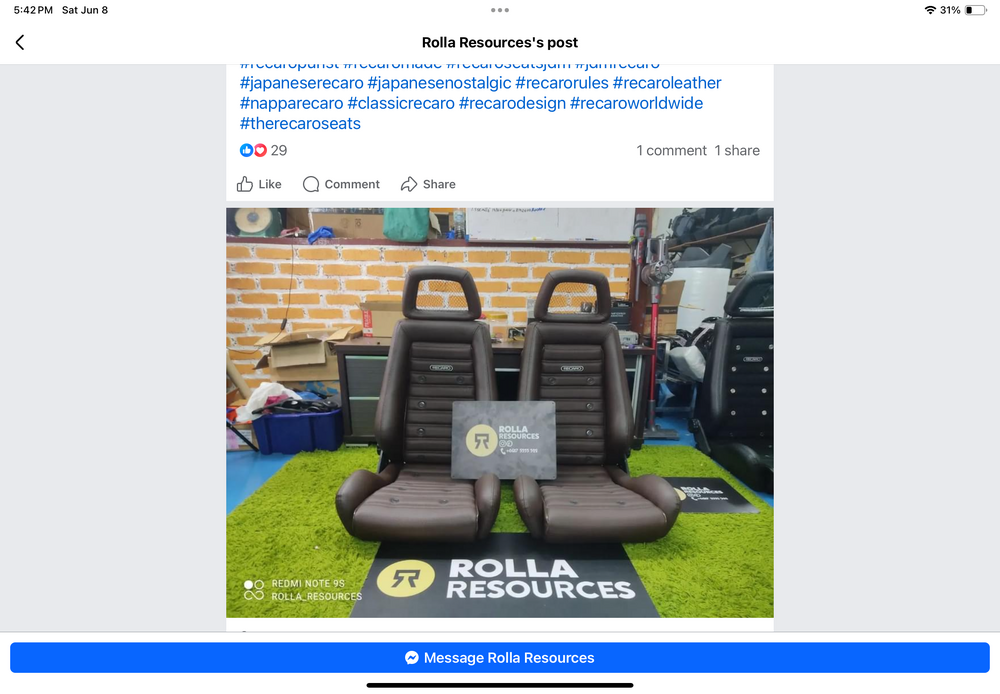Open the #japaneserecaro hashtag
This screenshot has height=694, width=1000.
click(302, 83)
